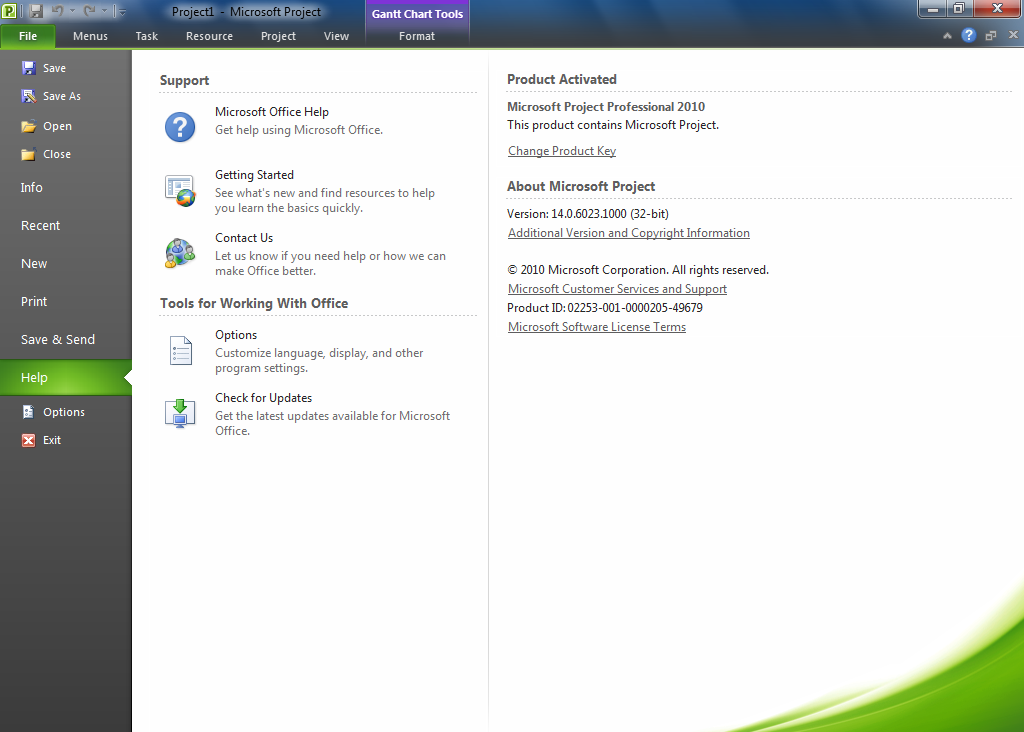
Task: Close the project document with the small X
Action: pos(1013,35)
